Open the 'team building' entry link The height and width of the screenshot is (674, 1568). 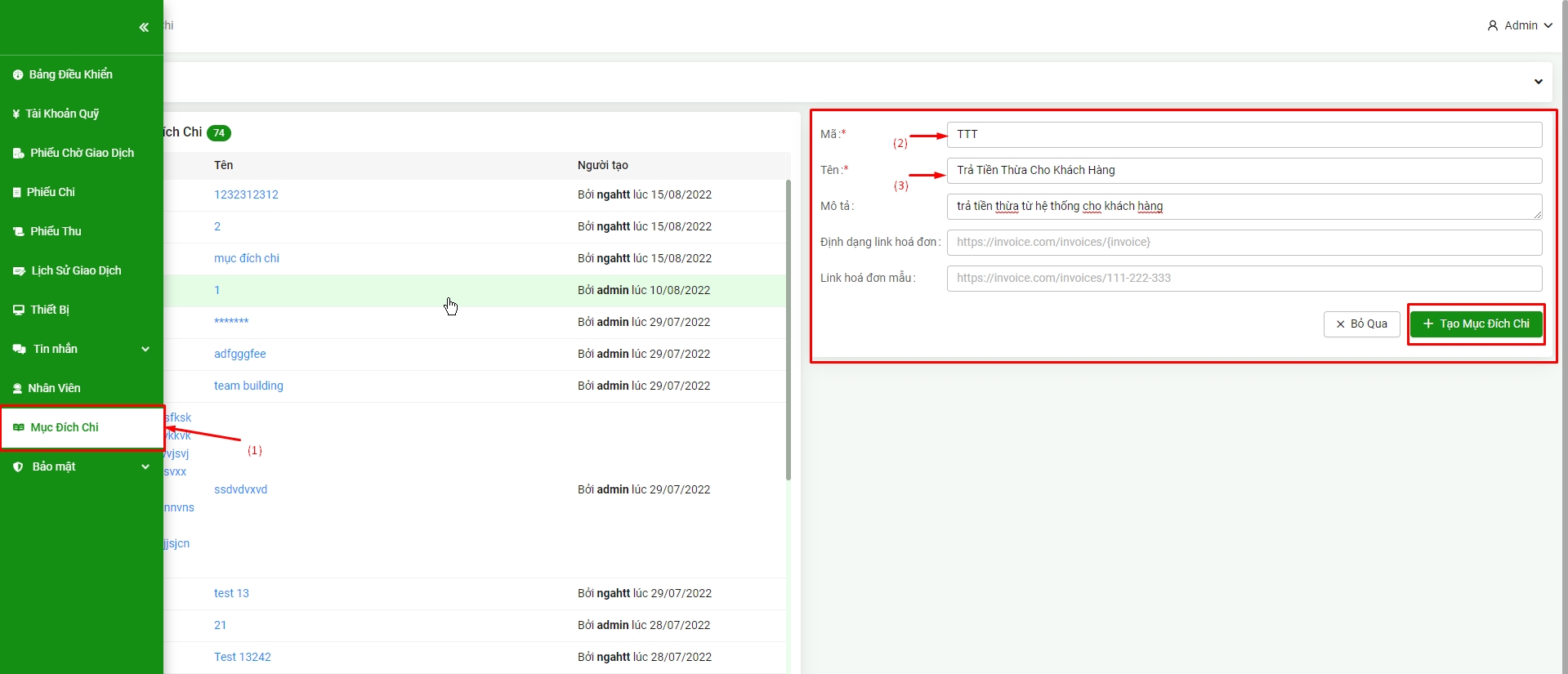coord(248,386)
